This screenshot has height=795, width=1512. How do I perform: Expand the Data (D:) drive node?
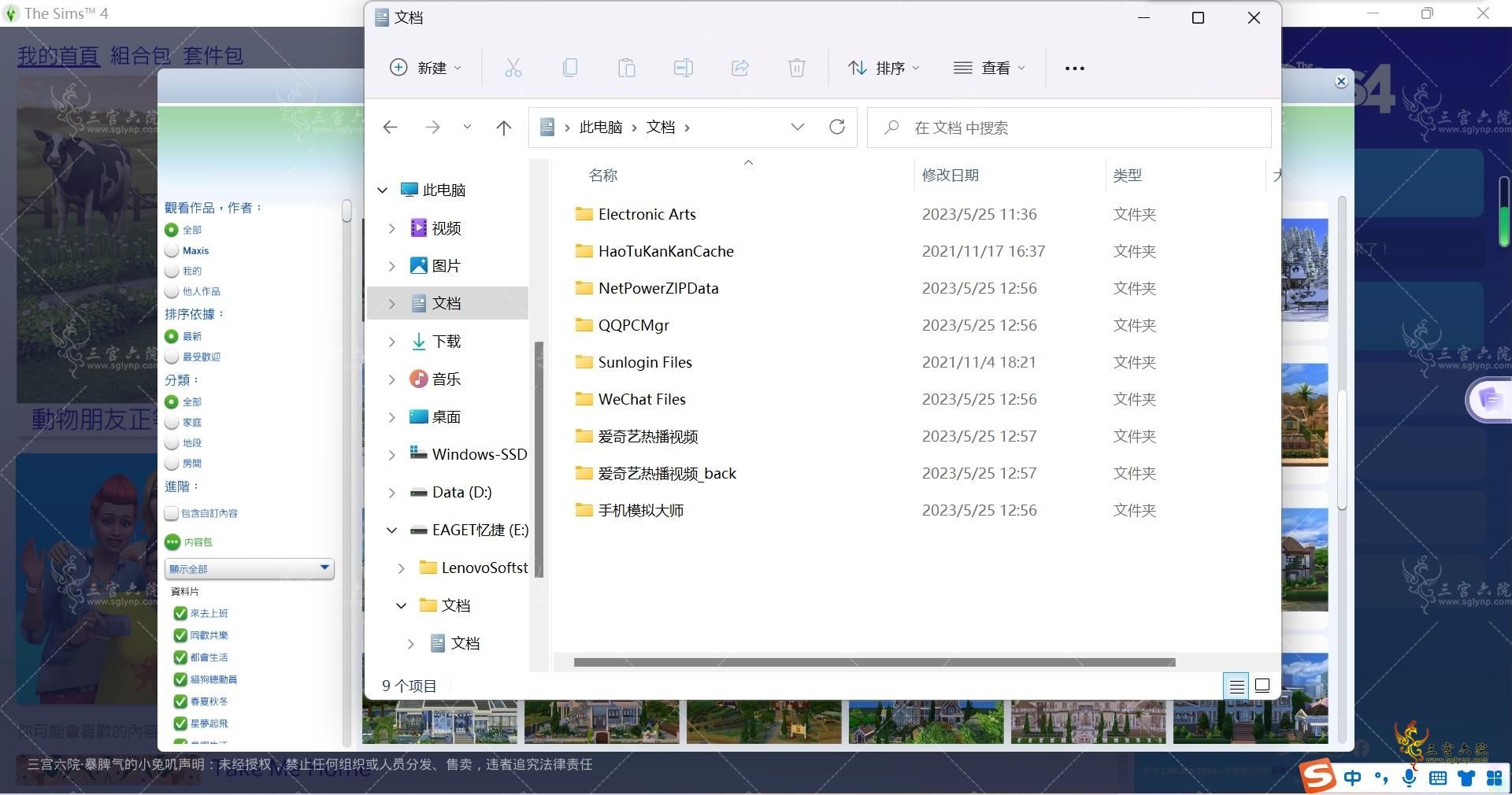point(392,493)
